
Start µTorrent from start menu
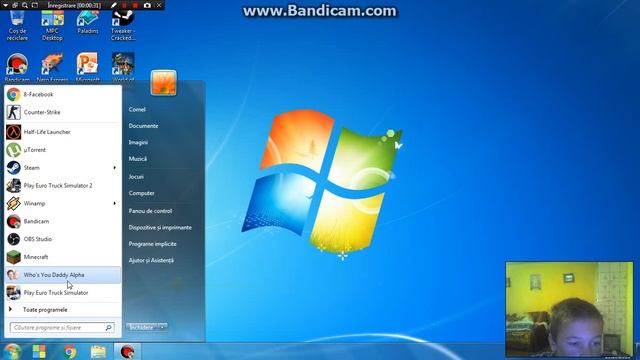click(x=63, y=150)
